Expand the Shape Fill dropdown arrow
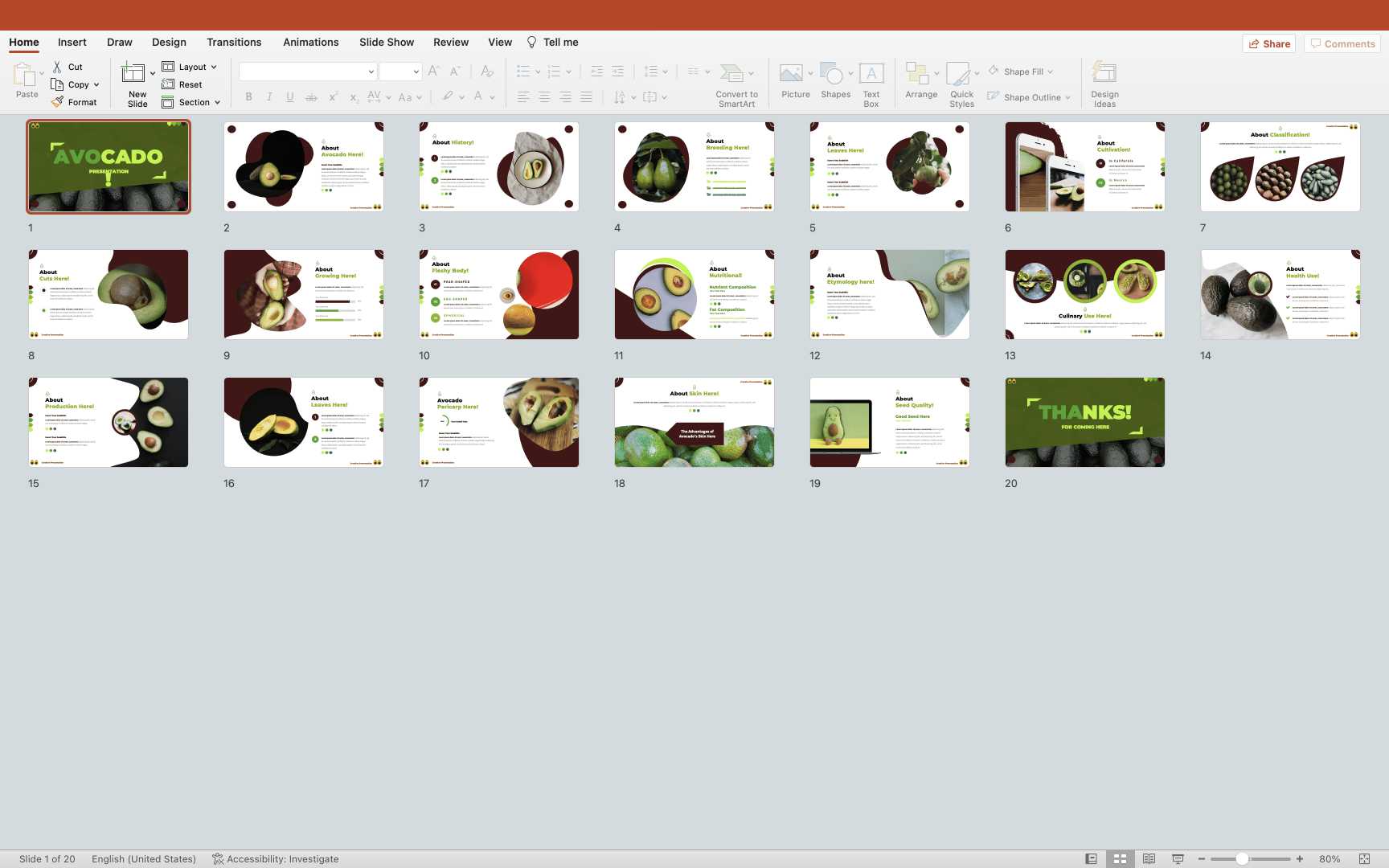 [x=1051, y=72]
